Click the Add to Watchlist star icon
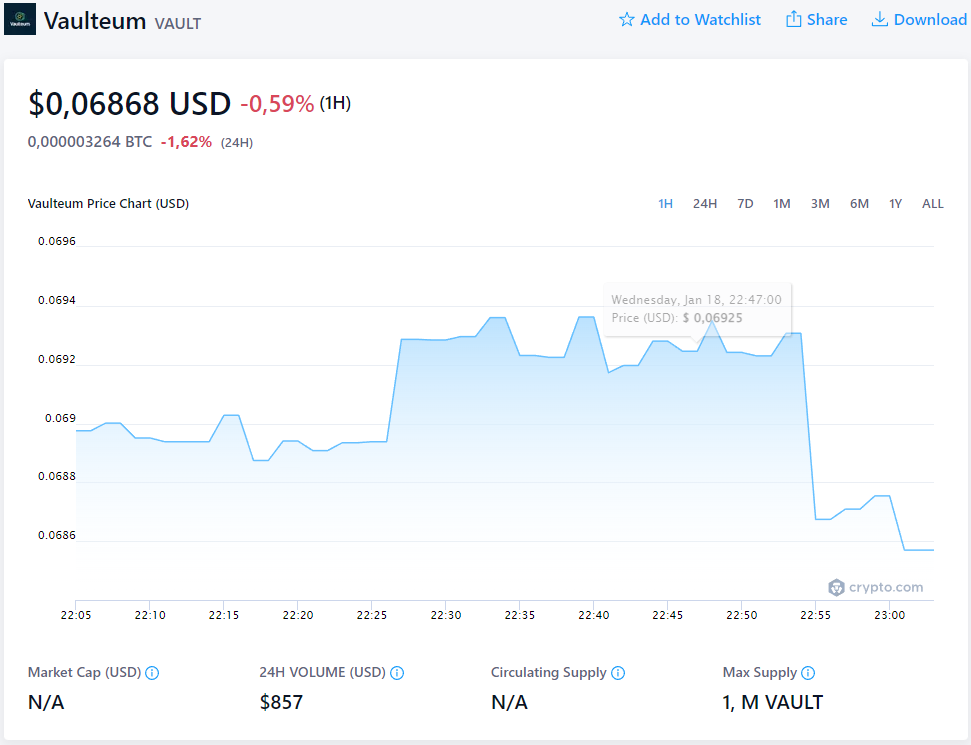Screen dimensions: 971x745 click(x=627, y=20)
